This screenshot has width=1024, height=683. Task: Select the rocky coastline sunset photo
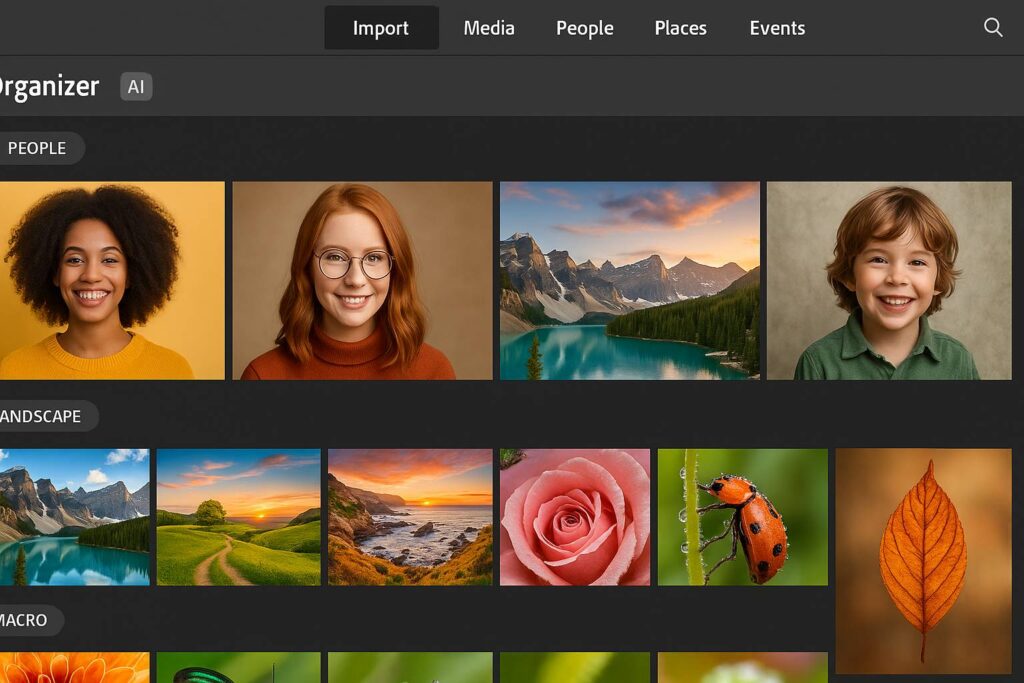point(410,516)
